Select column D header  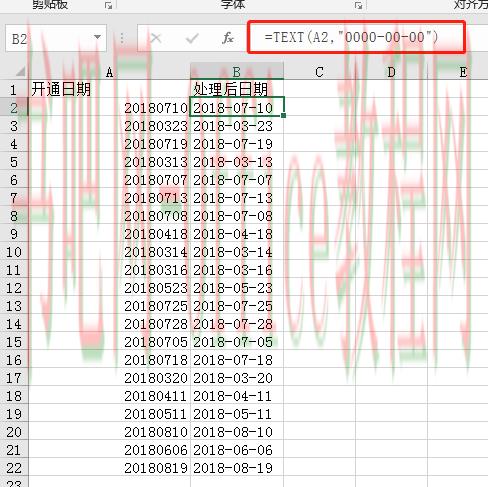click(391, 72)
